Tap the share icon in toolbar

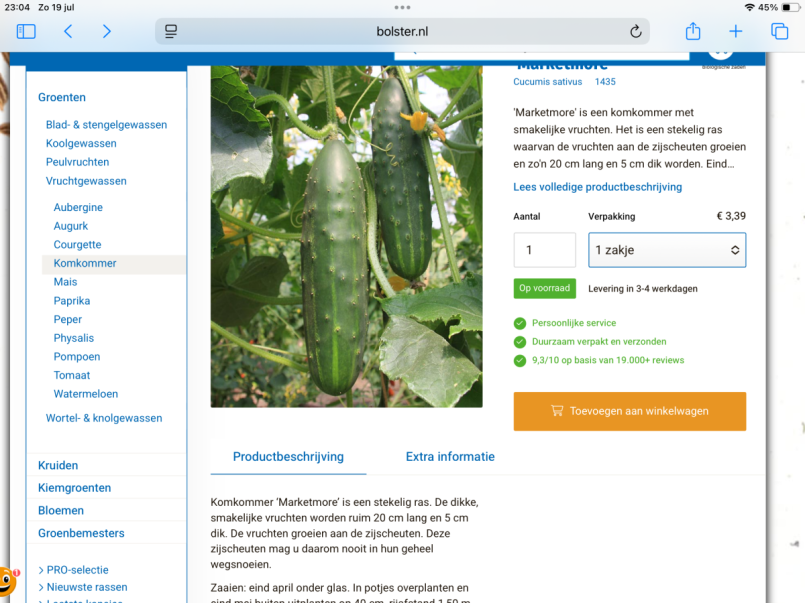tap(693, 31)
